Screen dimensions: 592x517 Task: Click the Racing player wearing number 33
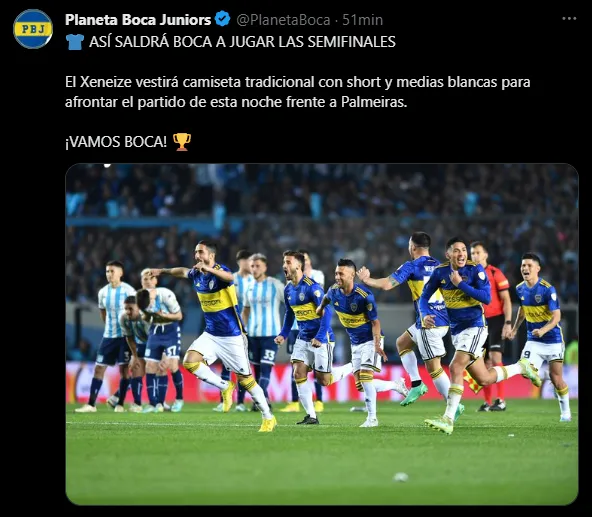click(262, 332)
